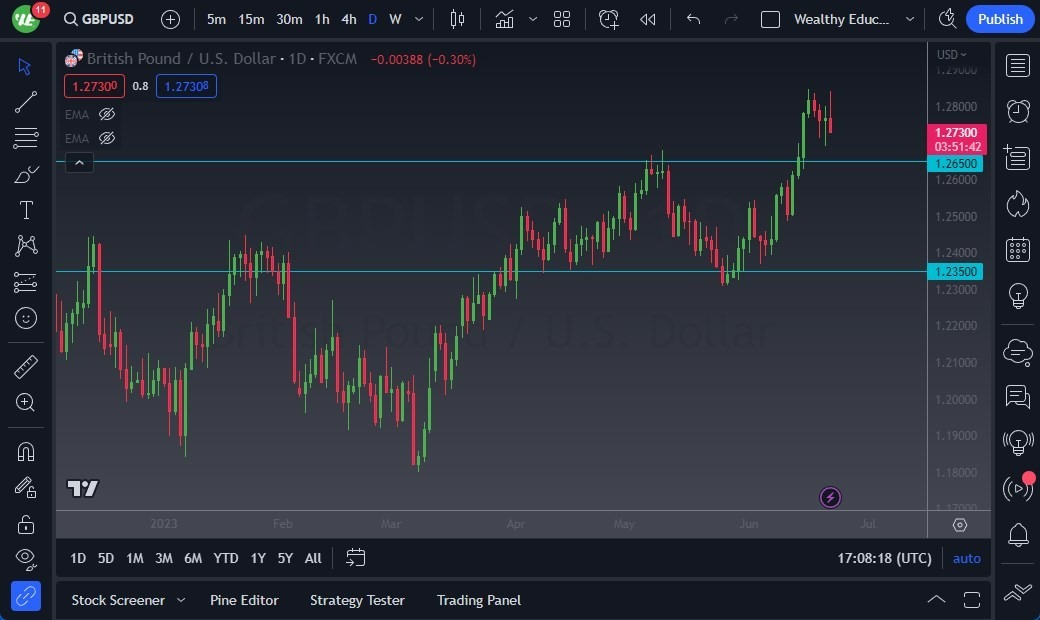The image size is (1040, 620).
Task: Expand the timeframe dropdown beside W
Action: pyautogui.click(x=418, y=19)
